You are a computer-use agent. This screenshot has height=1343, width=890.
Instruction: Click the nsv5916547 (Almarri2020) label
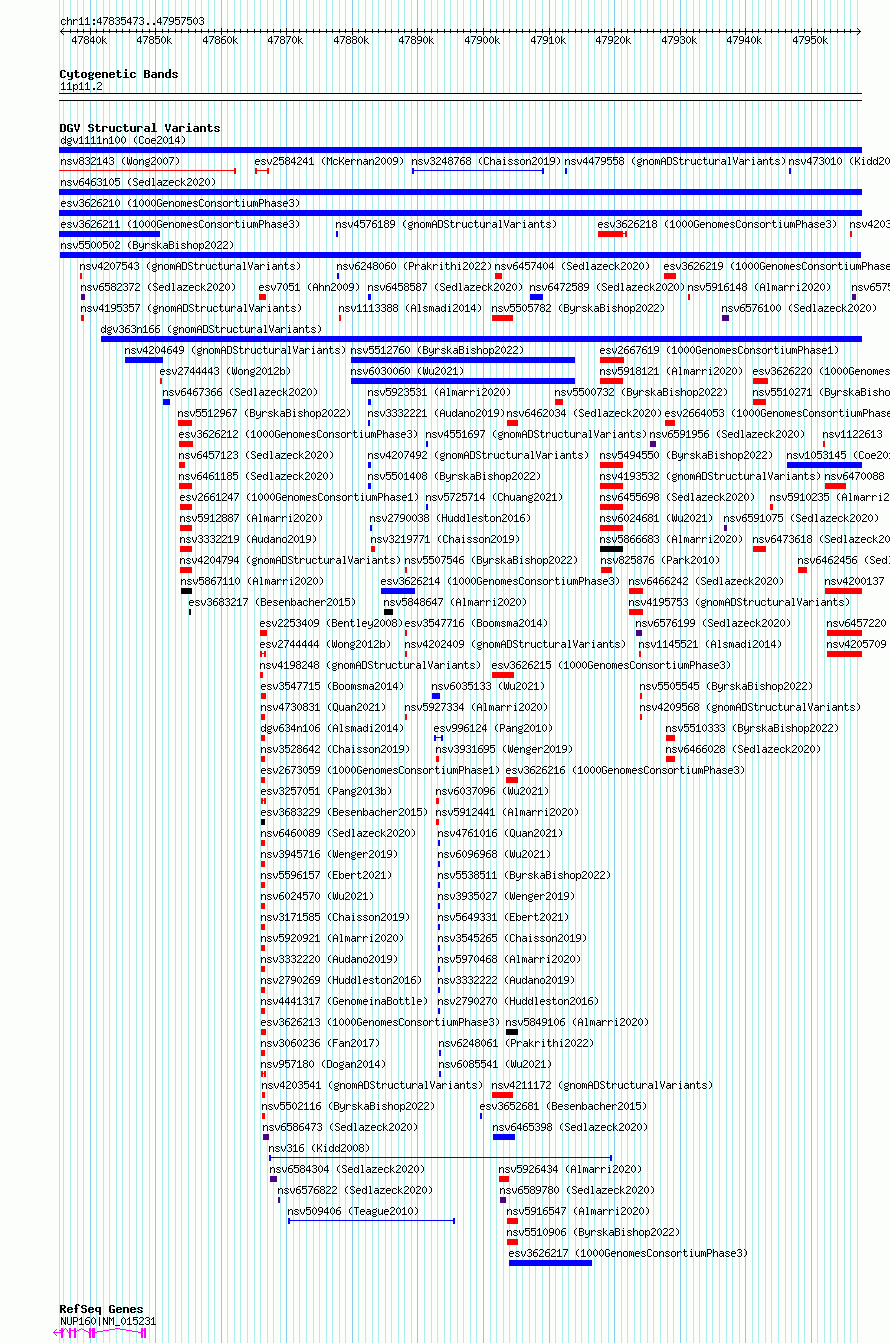(x=578, y=1211)
